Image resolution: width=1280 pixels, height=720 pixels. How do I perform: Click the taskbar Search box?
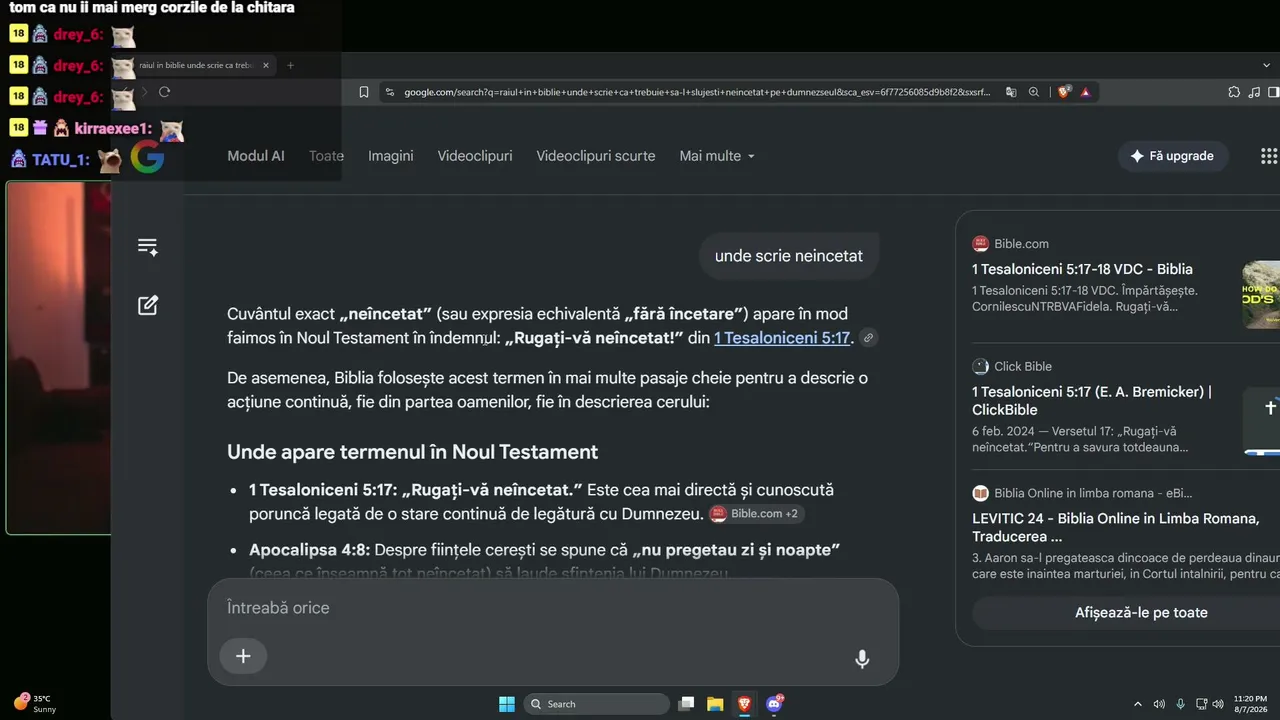(597, 704)
